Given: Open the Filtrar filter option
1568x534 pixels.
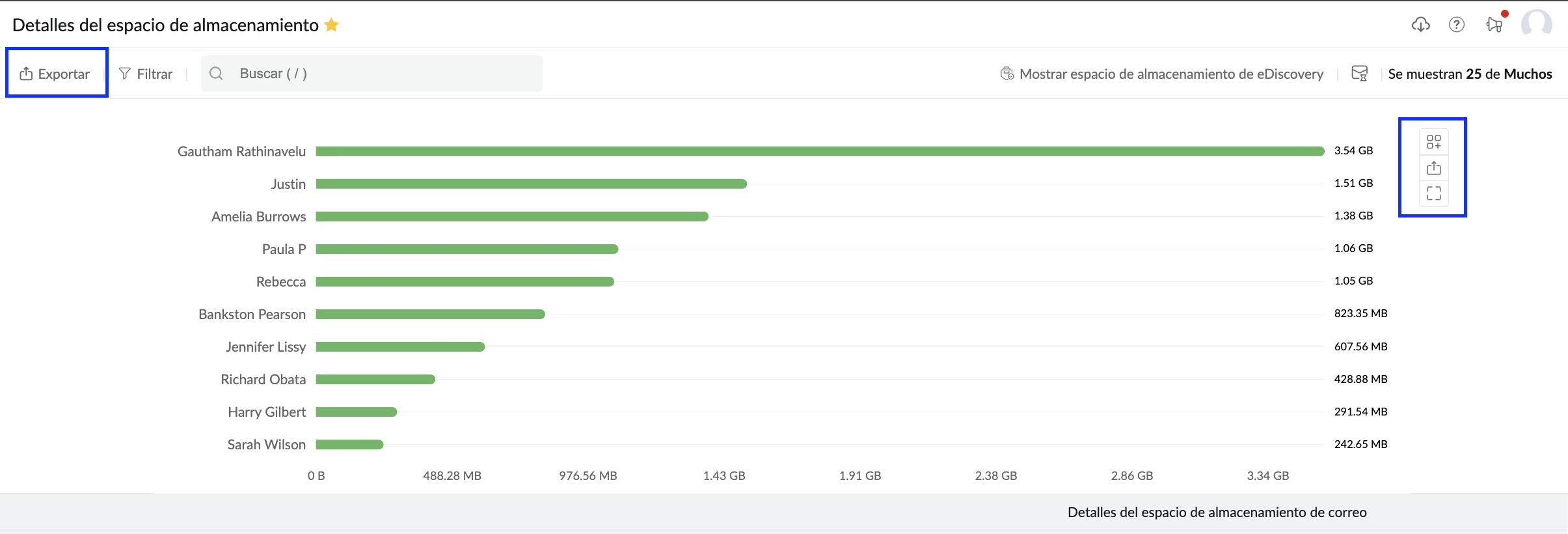Looking at the screenshot, I should click(x=146, y=74).
